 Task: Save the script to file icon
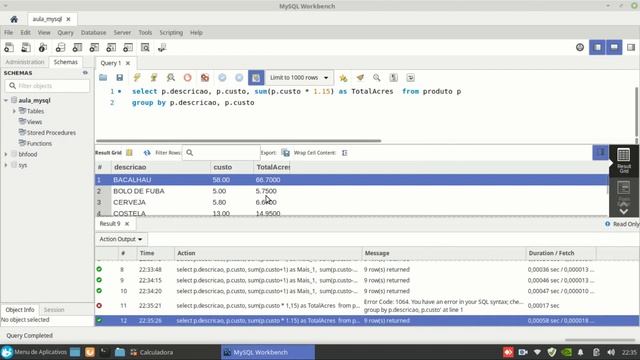click(120, 78)
